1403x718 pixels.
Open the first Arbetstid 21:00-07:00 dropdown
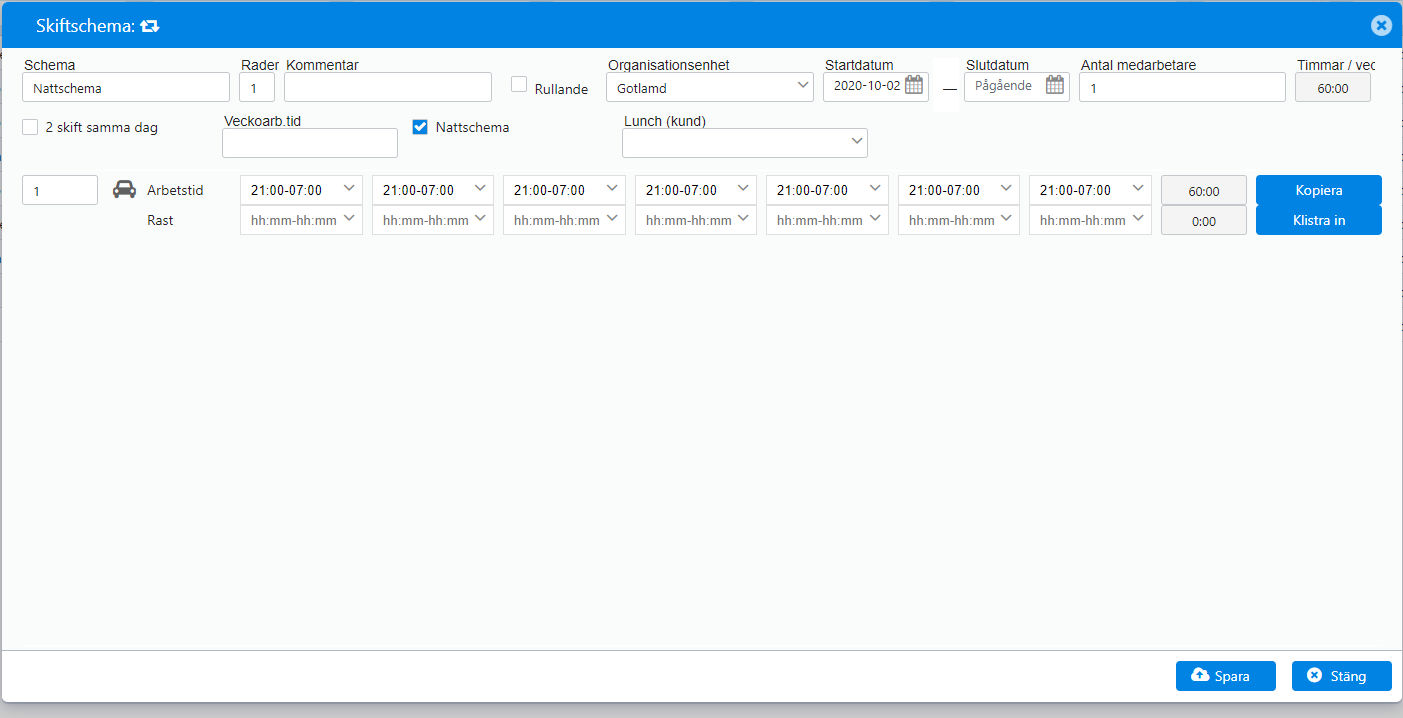[301, 190]
